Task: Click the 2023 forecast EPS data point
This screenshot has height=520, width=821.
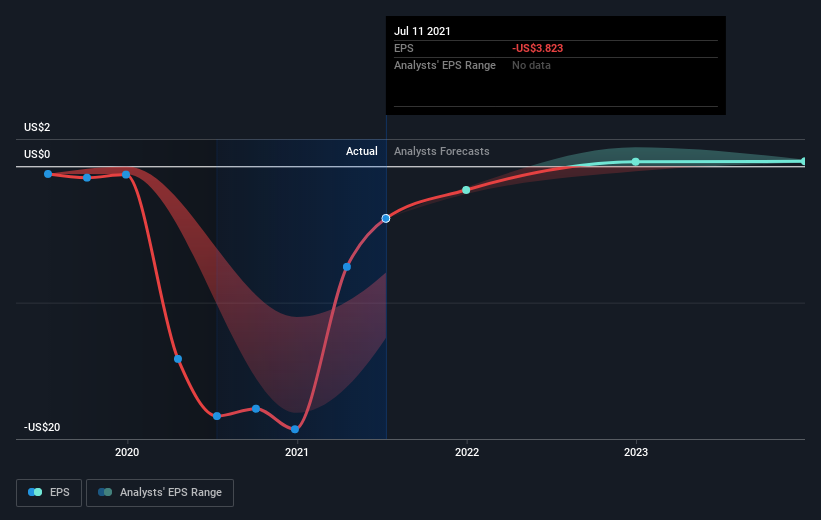Action: pyautogui.click(x=635, y=162)
